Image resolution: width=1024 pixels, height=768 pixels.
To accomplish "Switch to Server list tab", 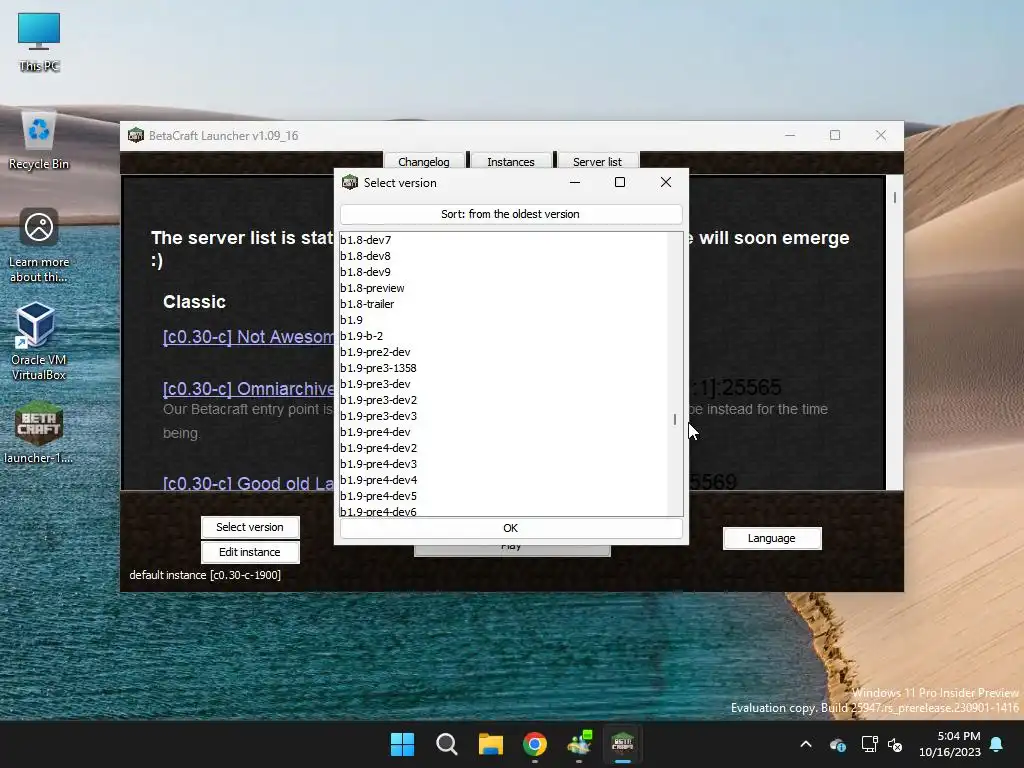I will tap(598, 161).
